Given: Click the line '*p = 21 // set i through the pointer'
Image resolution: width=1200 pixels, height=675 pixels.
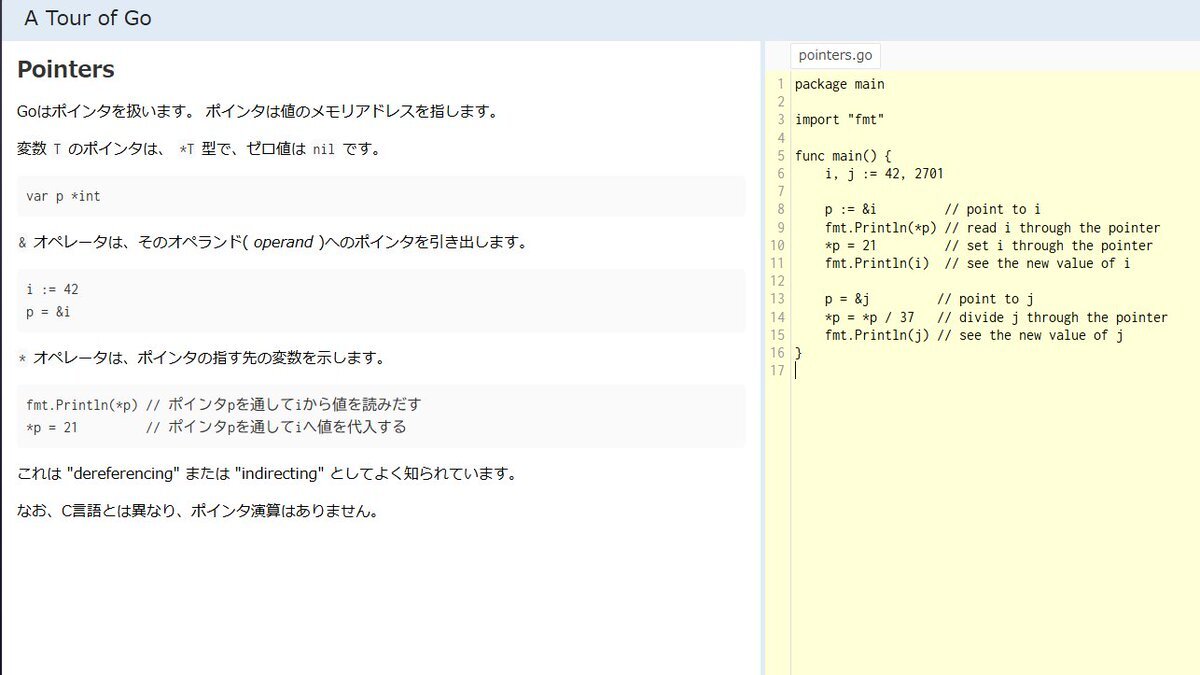Looking at the screenshot, I should point(989,246).
